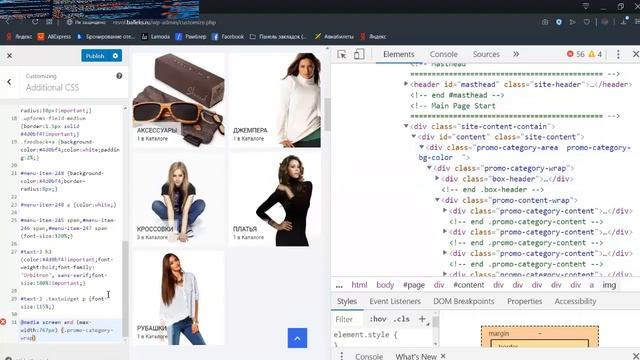Select the inspect element picker icon
640x360 pixels.
click(x=342, y=54)
